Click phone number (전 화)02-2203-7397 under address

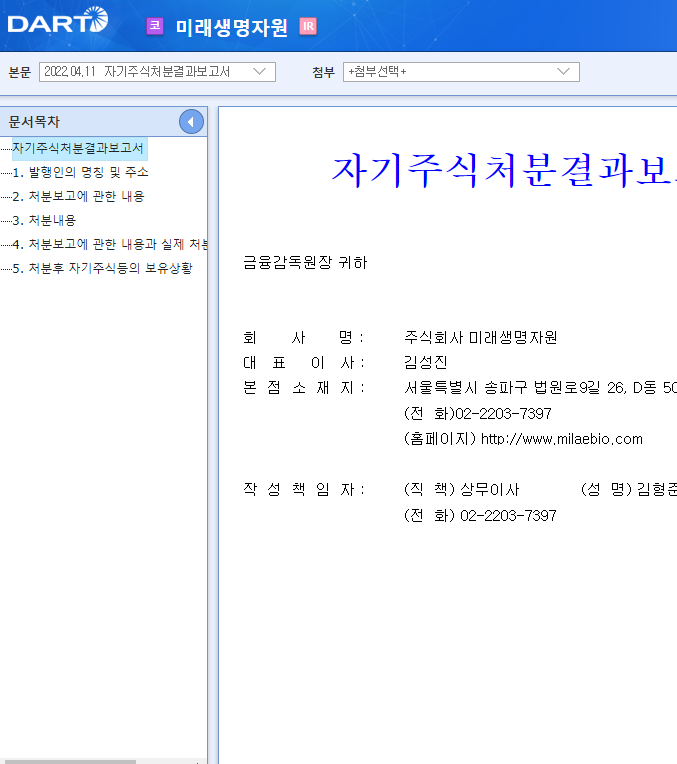click(x=478, y=414)
